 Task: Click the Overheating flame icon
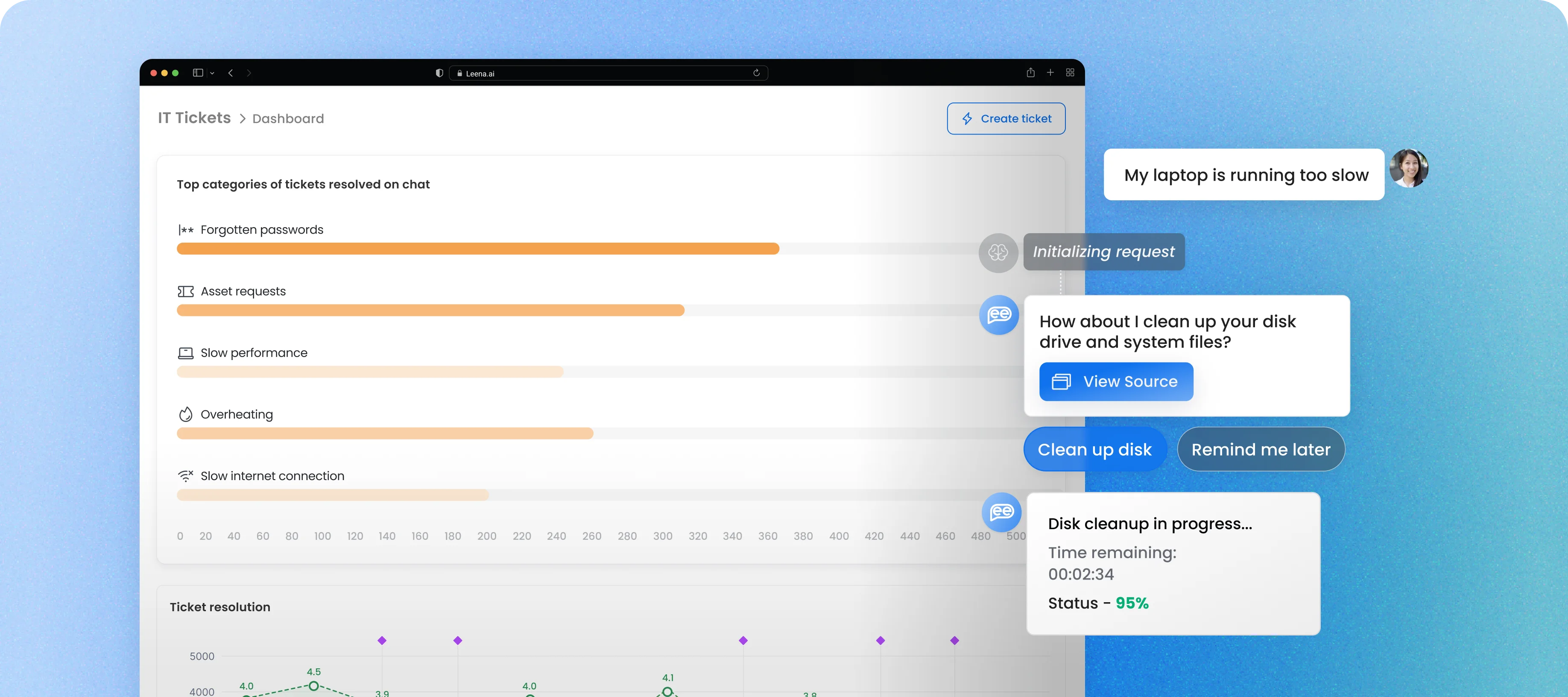tap(186, 415)
